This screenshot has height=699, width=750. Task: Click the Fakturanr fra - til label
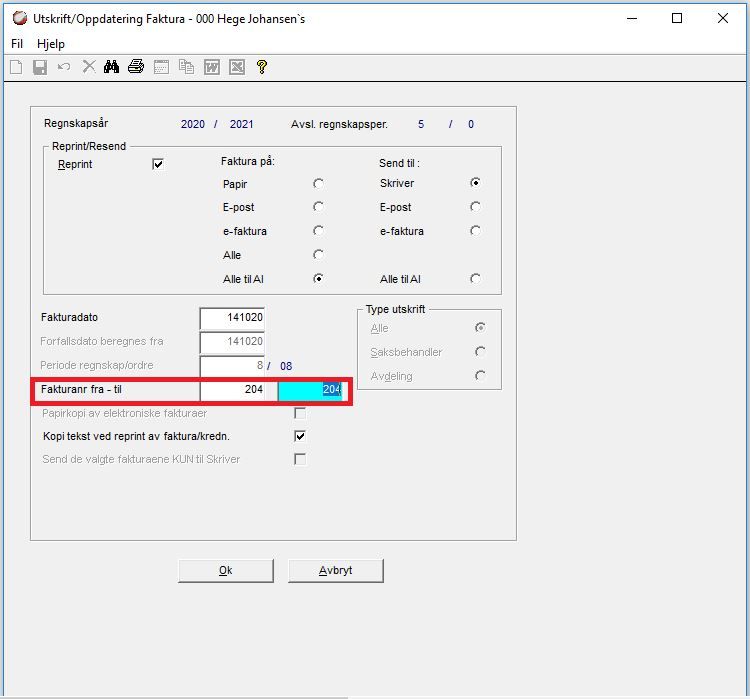[81, 389]
